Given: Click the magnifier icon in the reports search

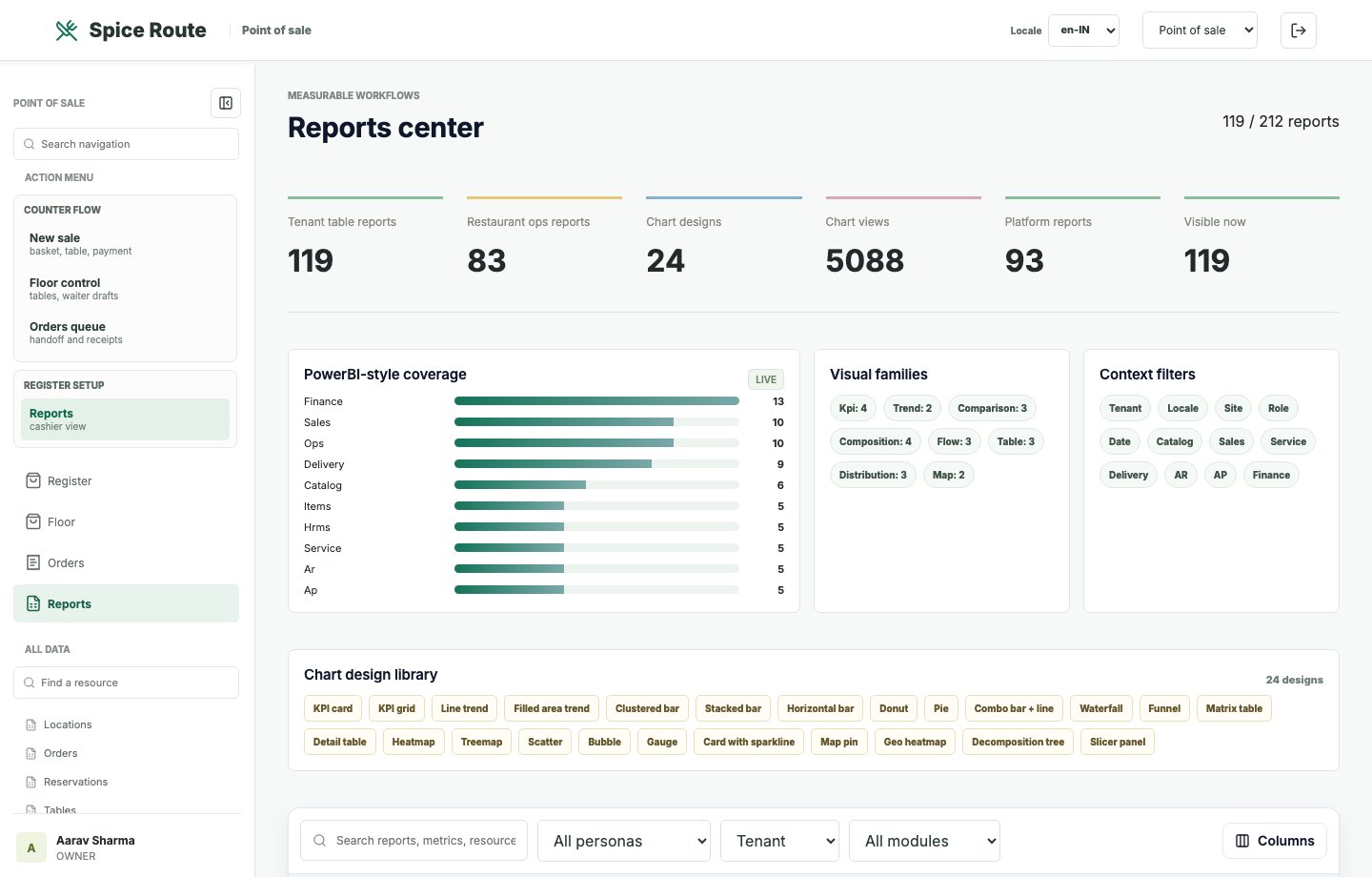Looking at the screenshot, I should (x=319, y=841).
